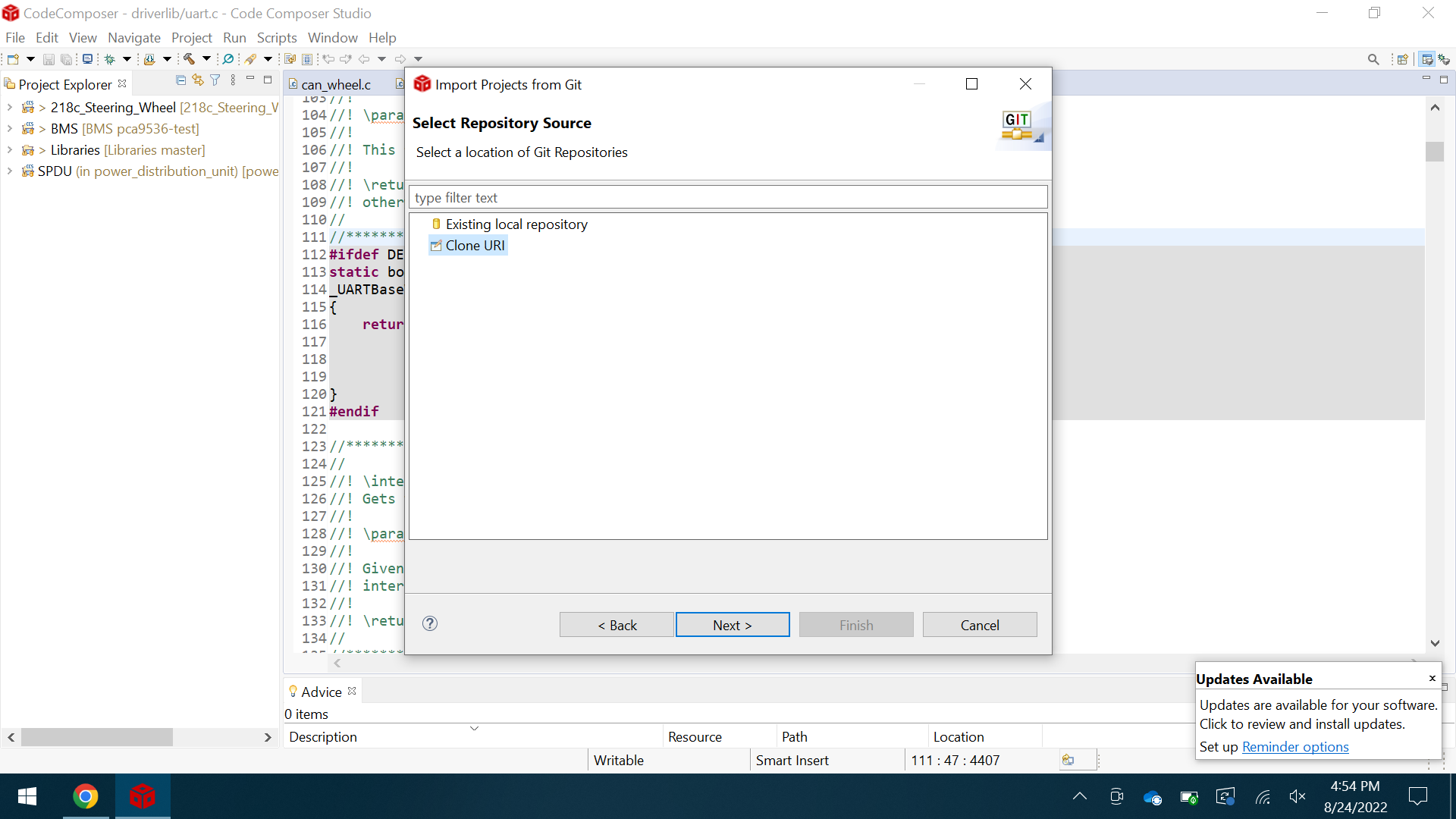Click the New project wizard icon
The height and width of the screenshot is (819, 1456).
point(13,59)
